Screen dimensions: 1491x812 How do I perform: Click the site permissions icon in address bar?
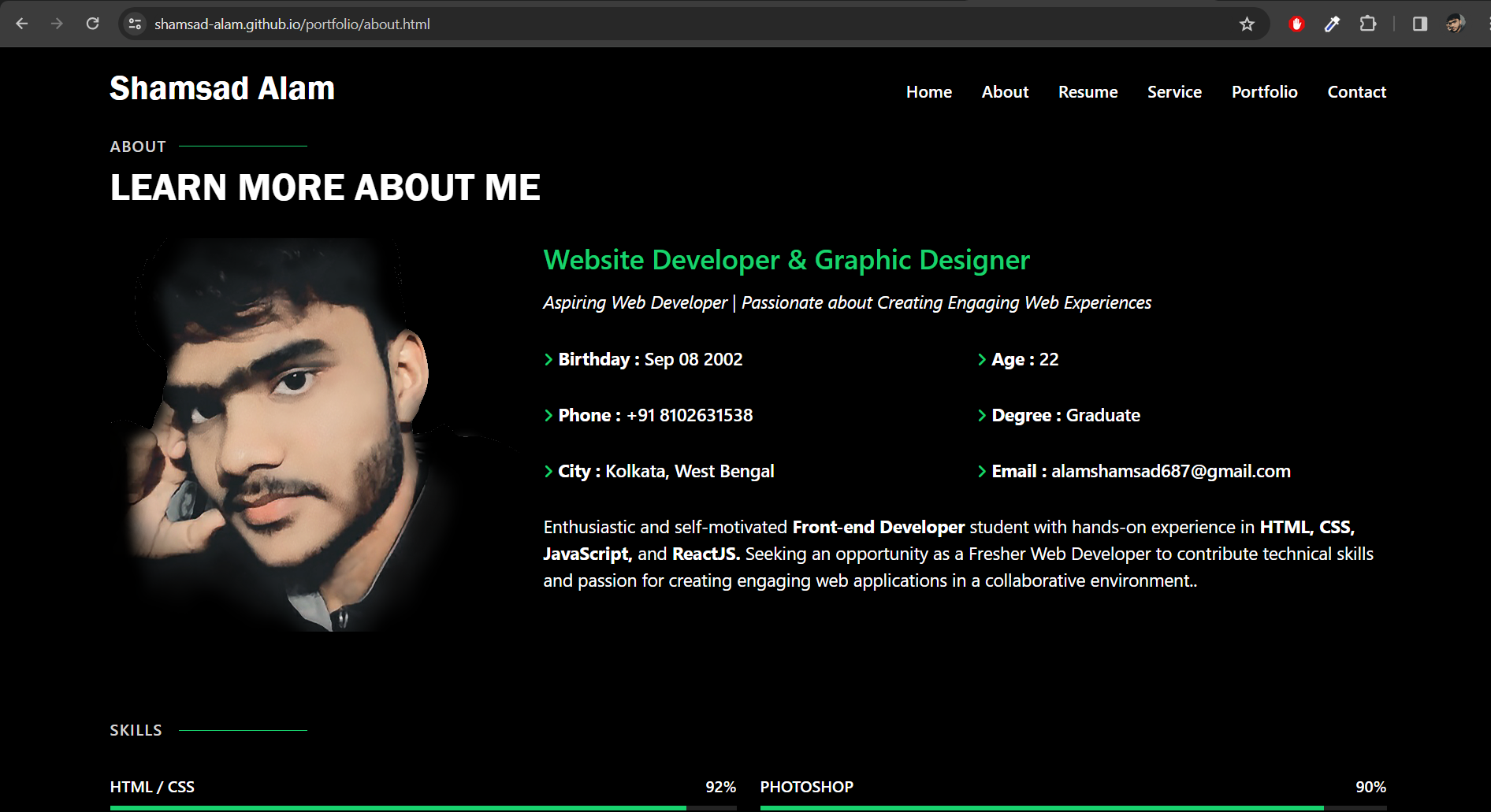135,24
